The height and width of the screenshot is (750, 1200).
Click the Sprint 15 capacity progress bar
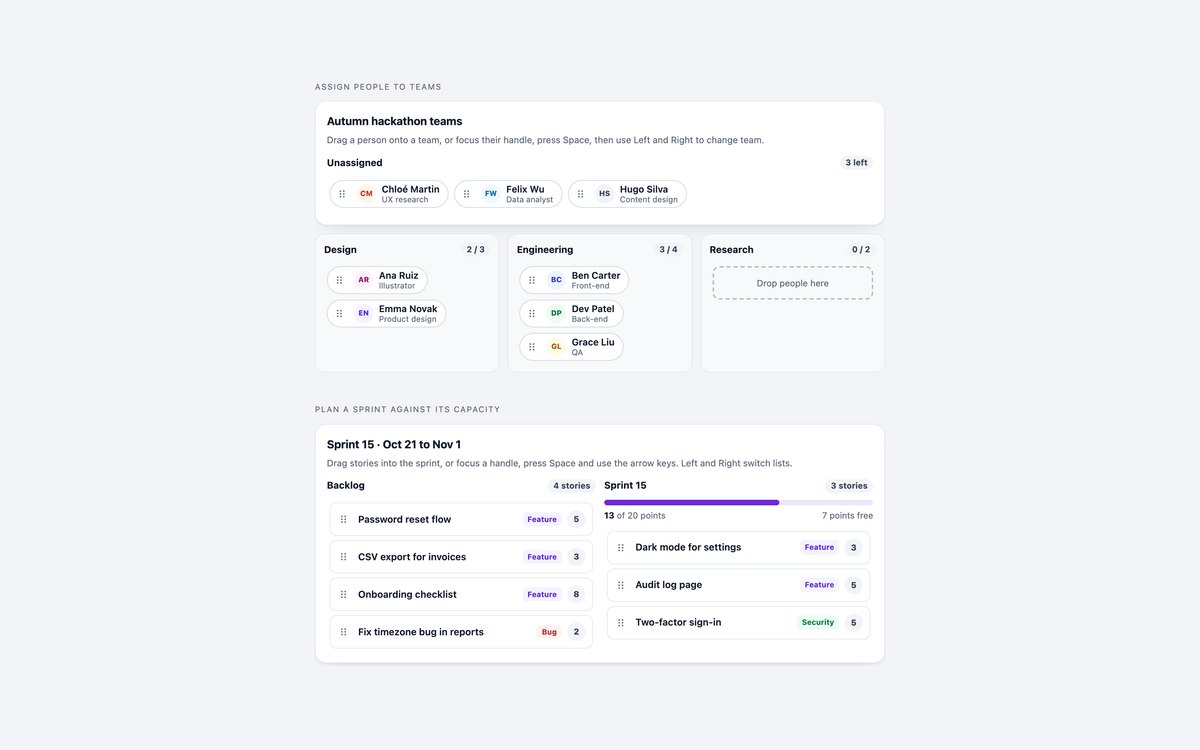(738, 502)
